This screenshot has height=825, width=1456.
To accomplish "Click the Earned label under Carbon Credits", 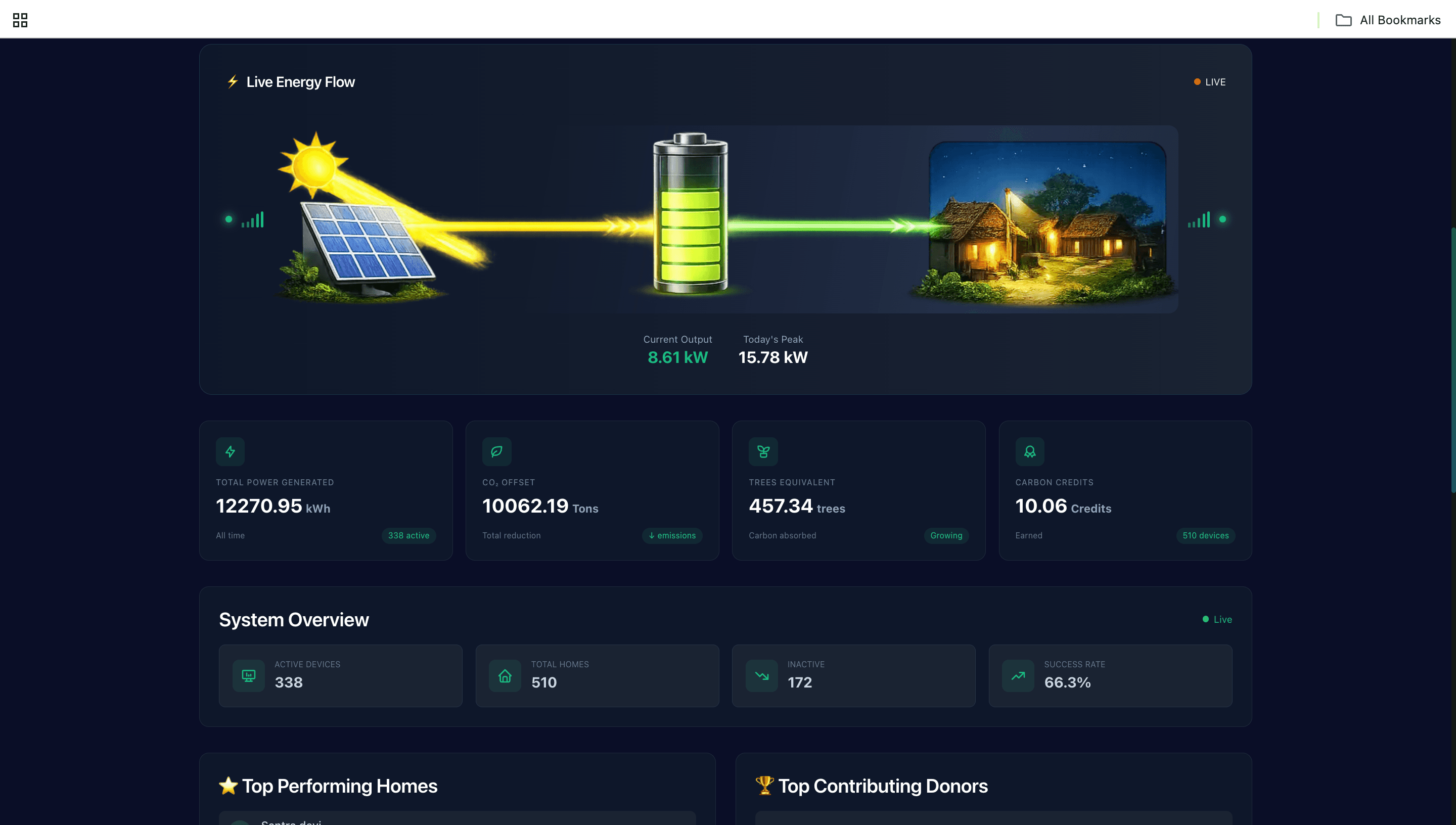I will (x=1028, y=535).
